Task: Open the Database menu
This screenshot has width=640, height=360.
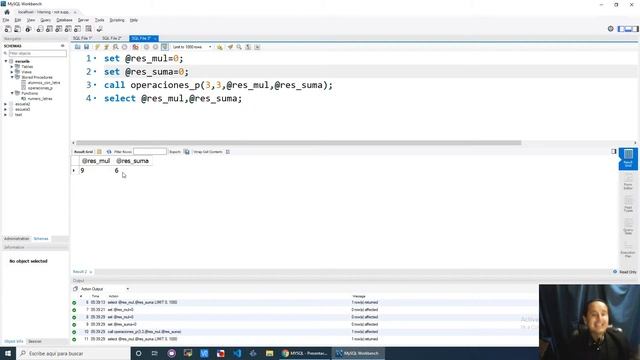Action: pyautogui.click(x=64, y=20)
